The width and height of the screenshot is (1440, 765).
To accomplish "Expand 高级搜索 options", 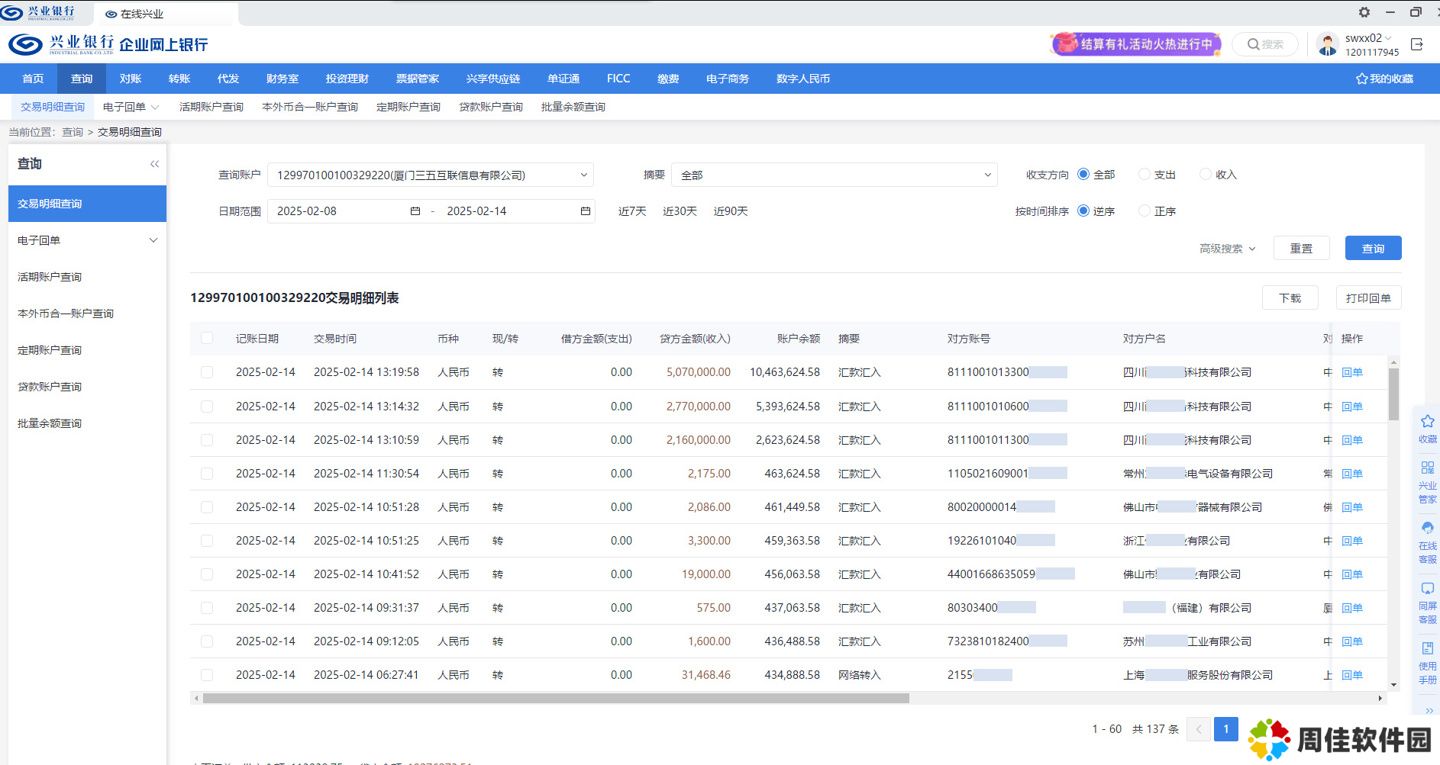I will 1227,249.
